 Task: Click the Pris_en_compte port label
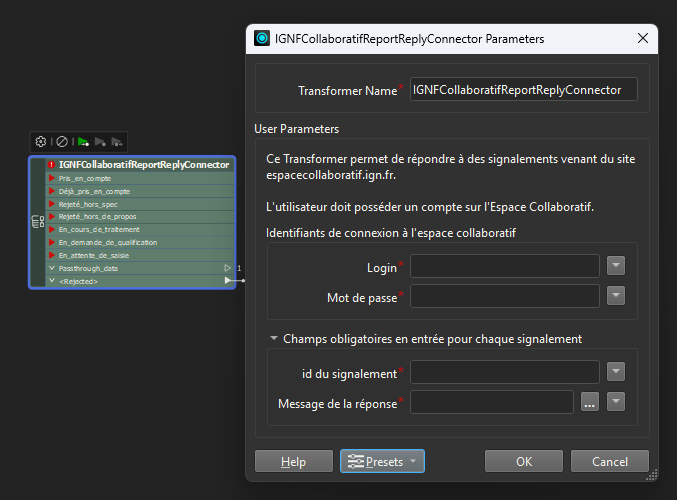[x=85, y=178]
